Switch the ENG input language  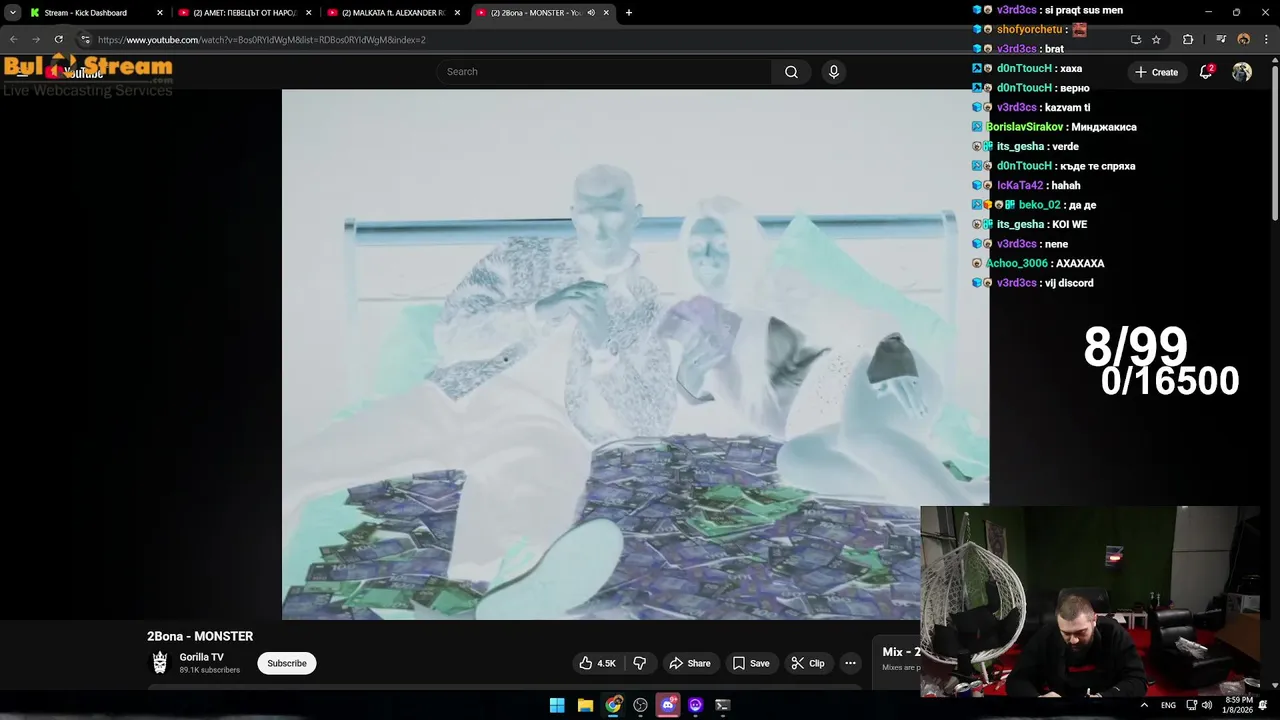coord(1168,706)
